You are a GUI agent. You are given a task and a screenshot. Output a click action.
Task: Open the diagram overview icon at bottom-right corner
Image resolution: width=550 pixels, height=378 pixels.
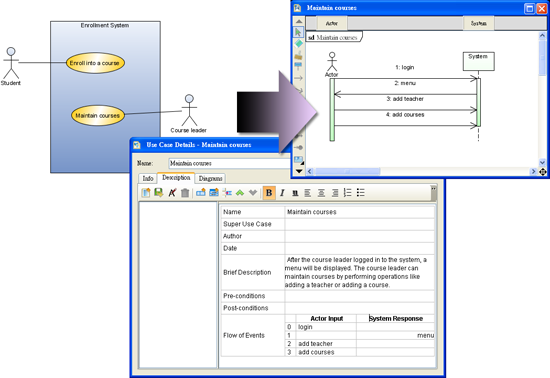tap(542, 171)
